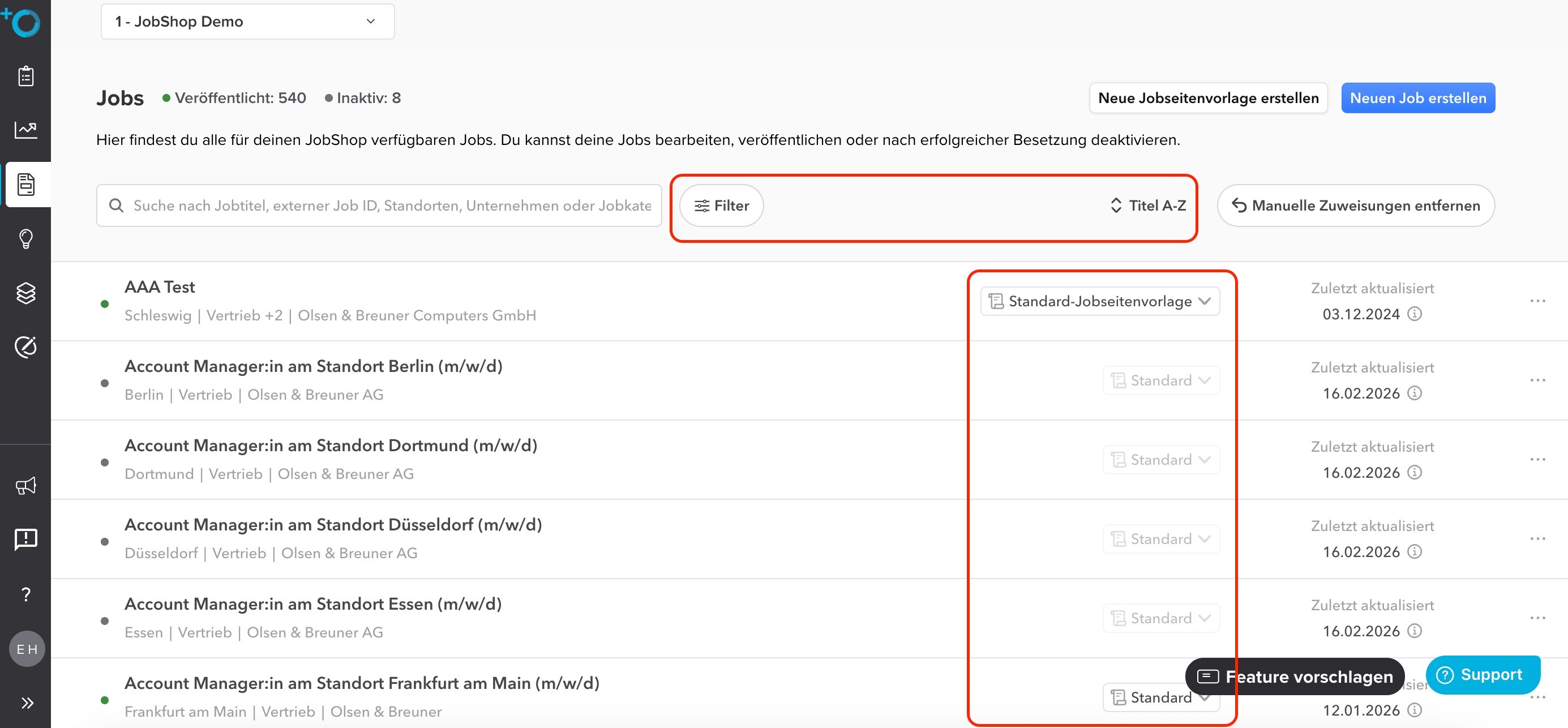Screen dimensions: 1568x728
Task: Open the Filter options
Action: click(721, 205)
